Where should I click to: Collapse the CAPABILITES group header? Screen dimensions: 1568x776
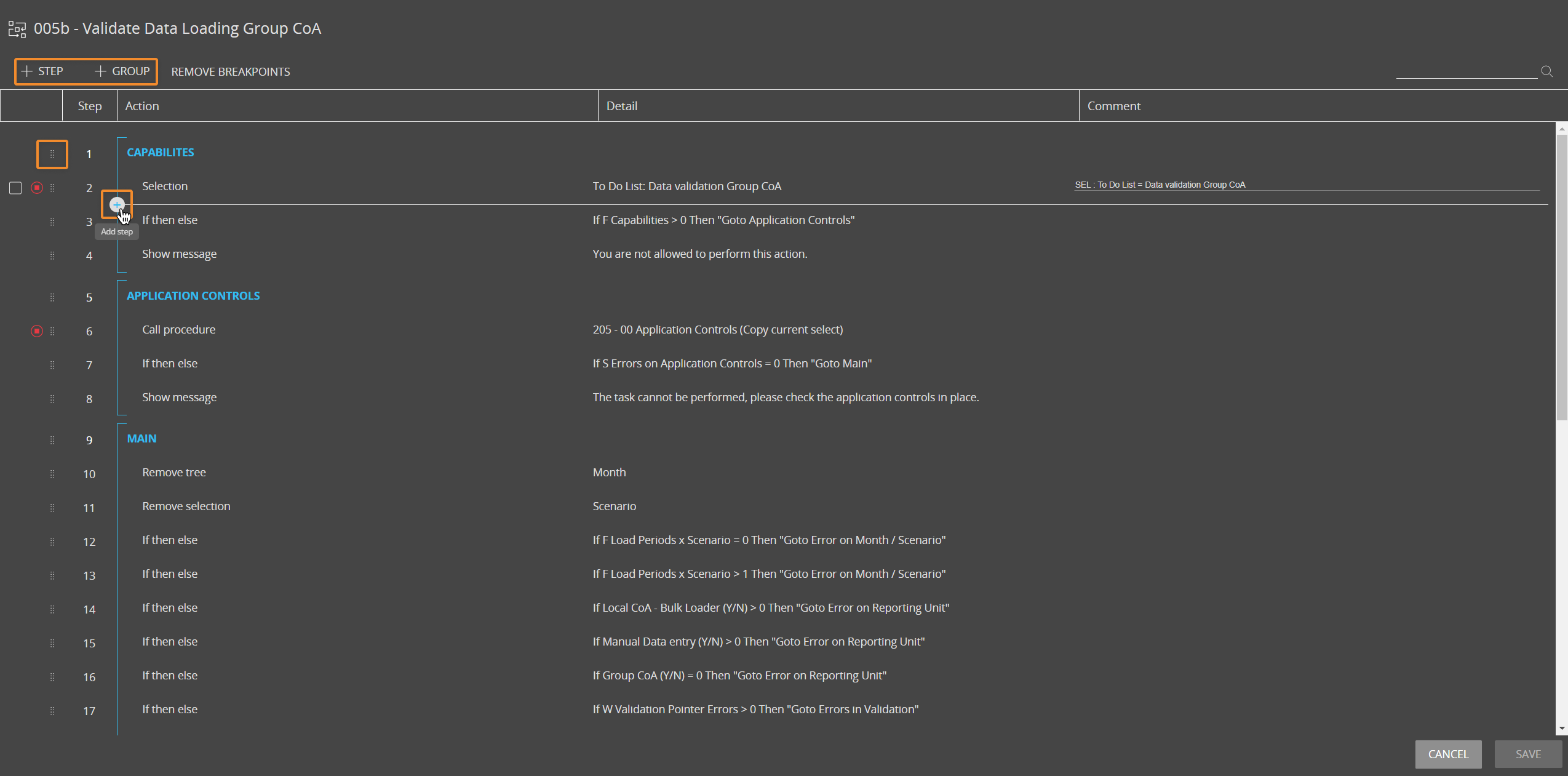pyautogui.click(x=160, y=153)
